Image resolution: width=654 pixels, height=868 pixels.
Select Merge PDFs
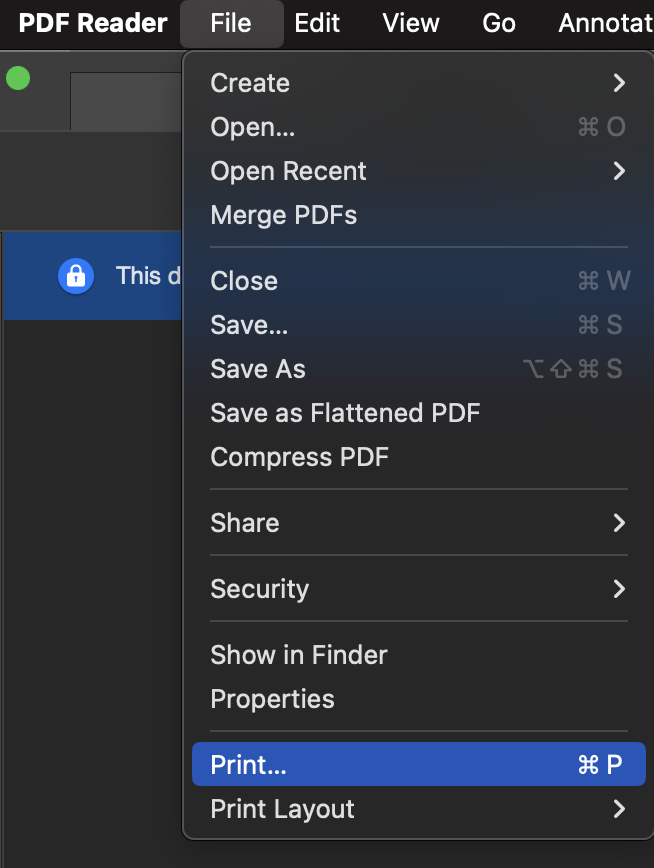pyautogui.click(x=419, y=215)
